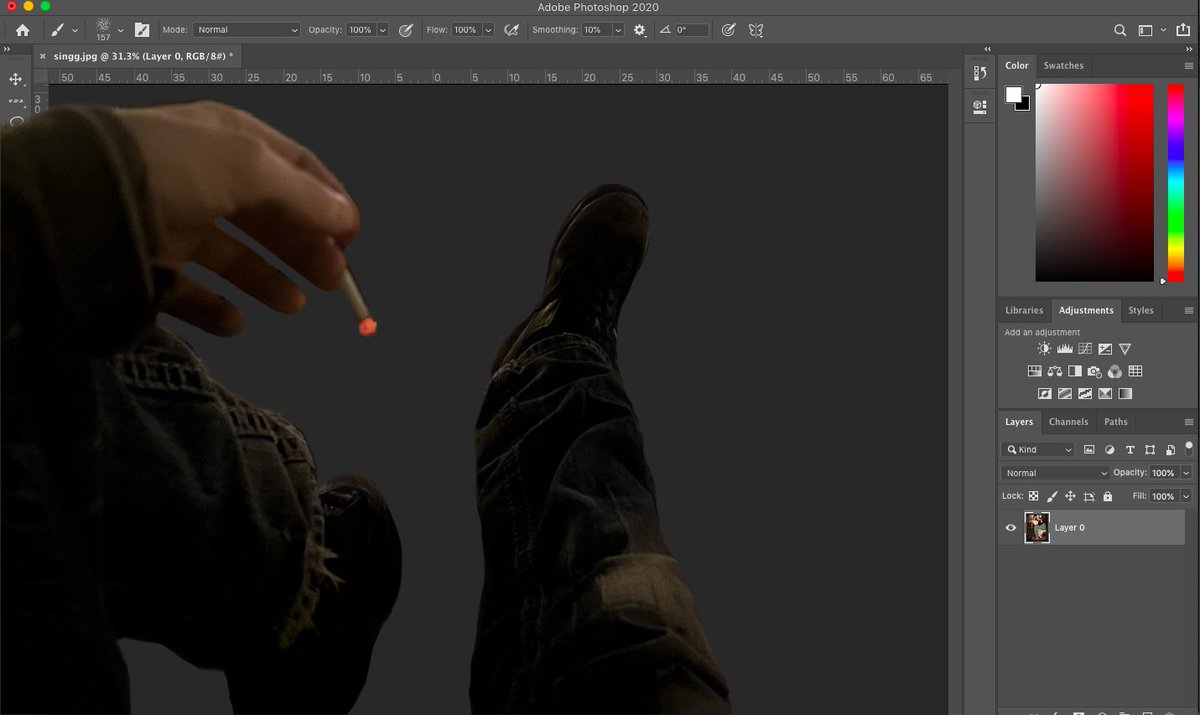Add a Brightness/Contrast adjustment
This screenshot has height=715, width=1200.
1044,349
